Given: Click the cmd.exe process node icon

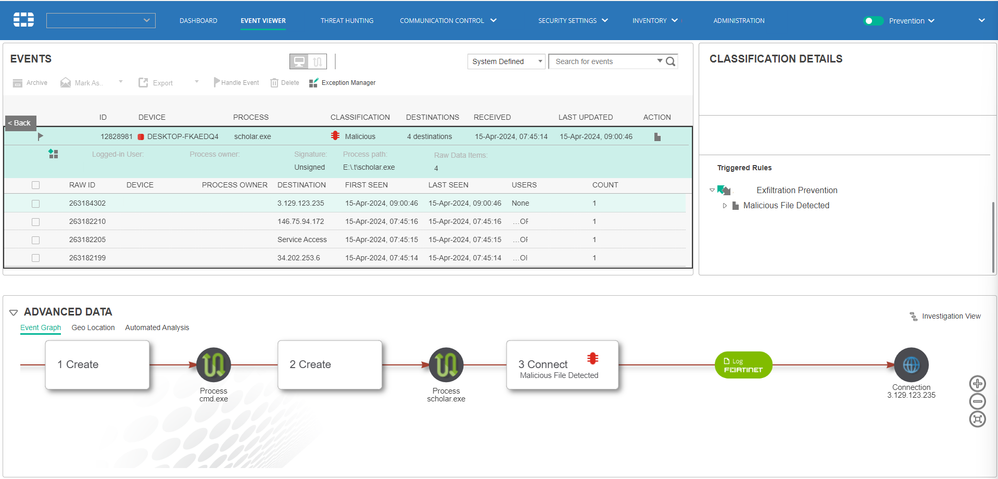Looking at the screenshot, I should click(213, 365).
